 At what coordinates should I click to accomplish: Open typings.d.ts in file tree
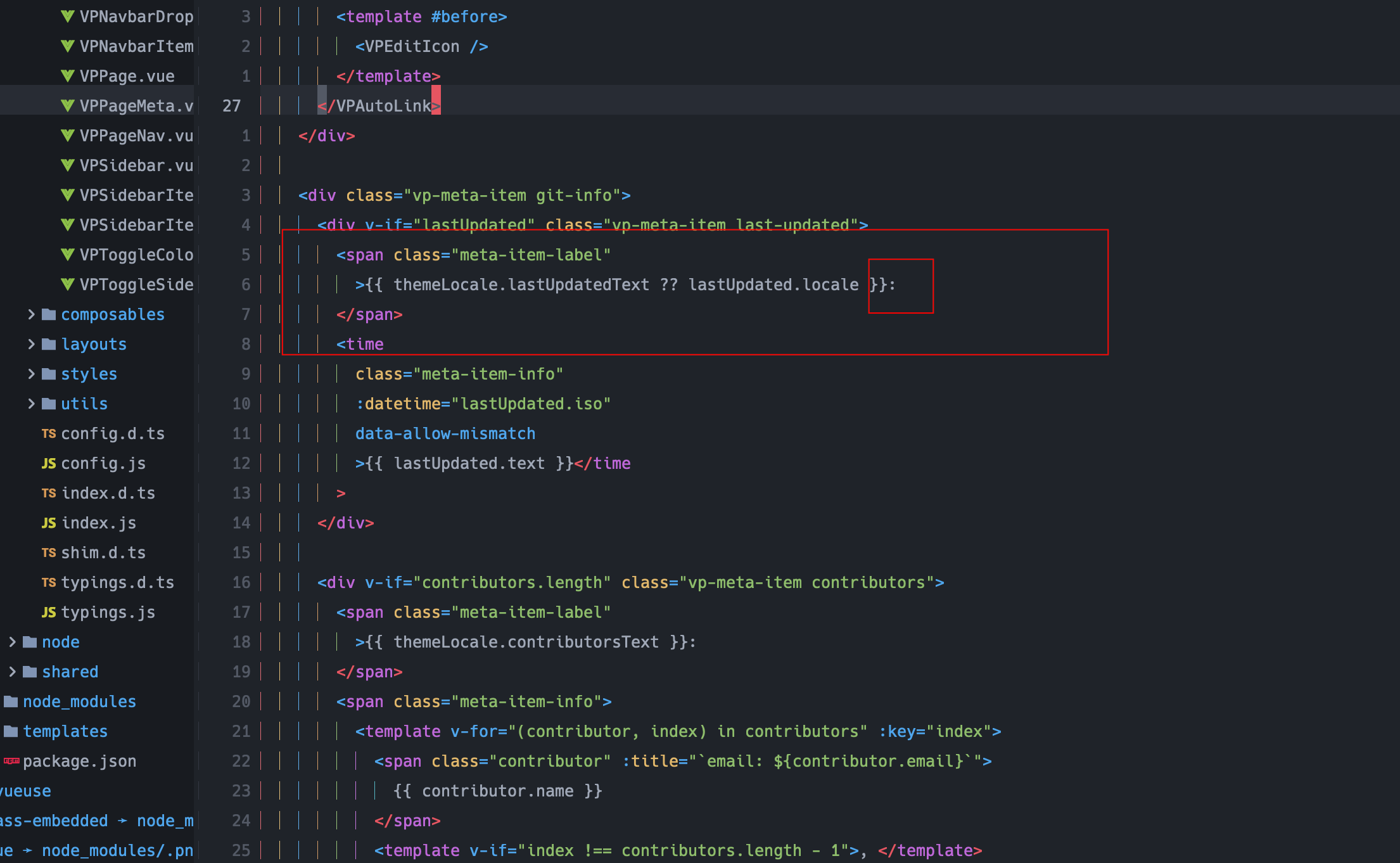(x=117, y=582)
